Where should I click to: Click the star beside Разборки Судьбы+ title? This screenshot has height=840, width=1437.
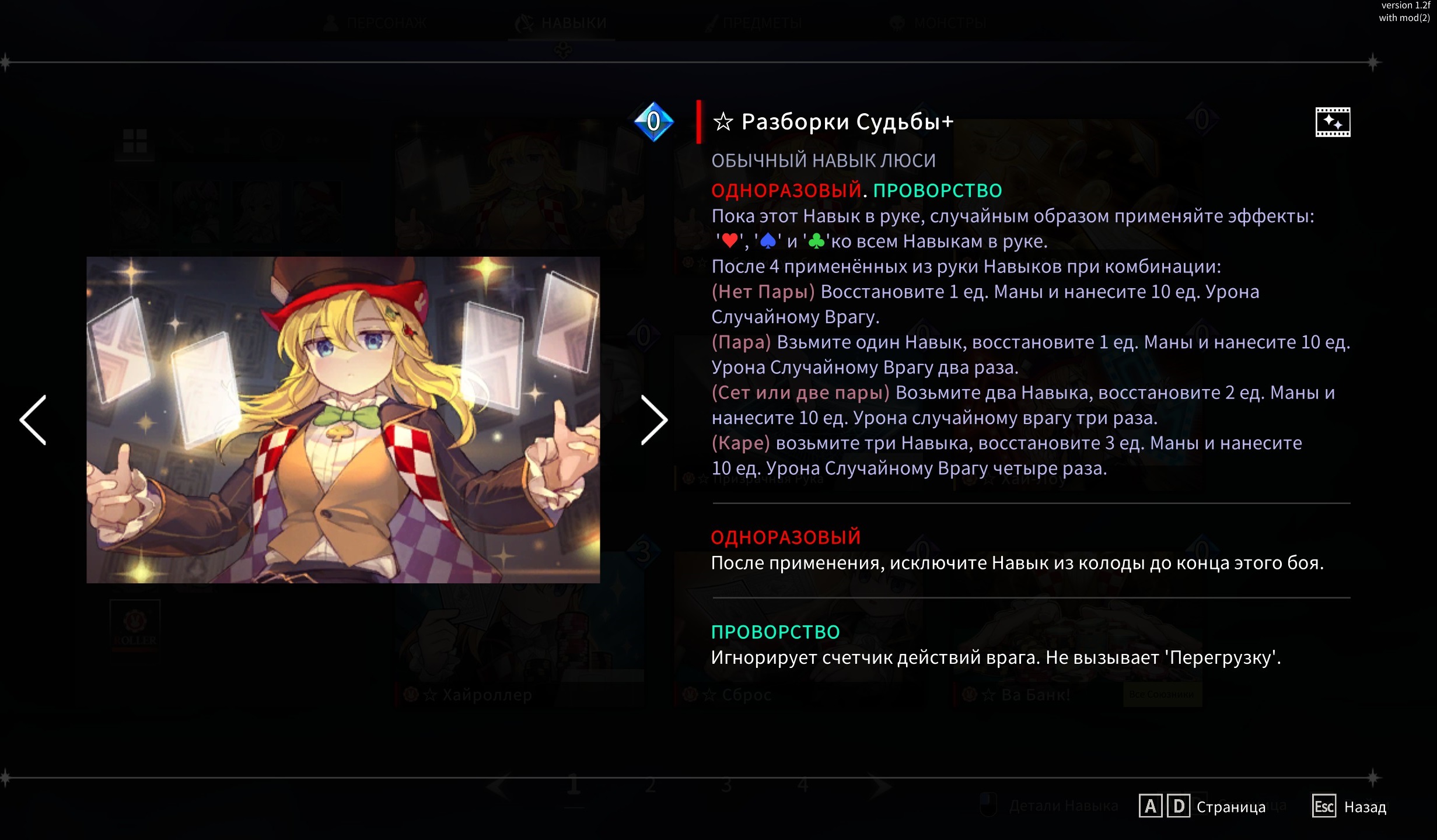[x=723, y=122]
